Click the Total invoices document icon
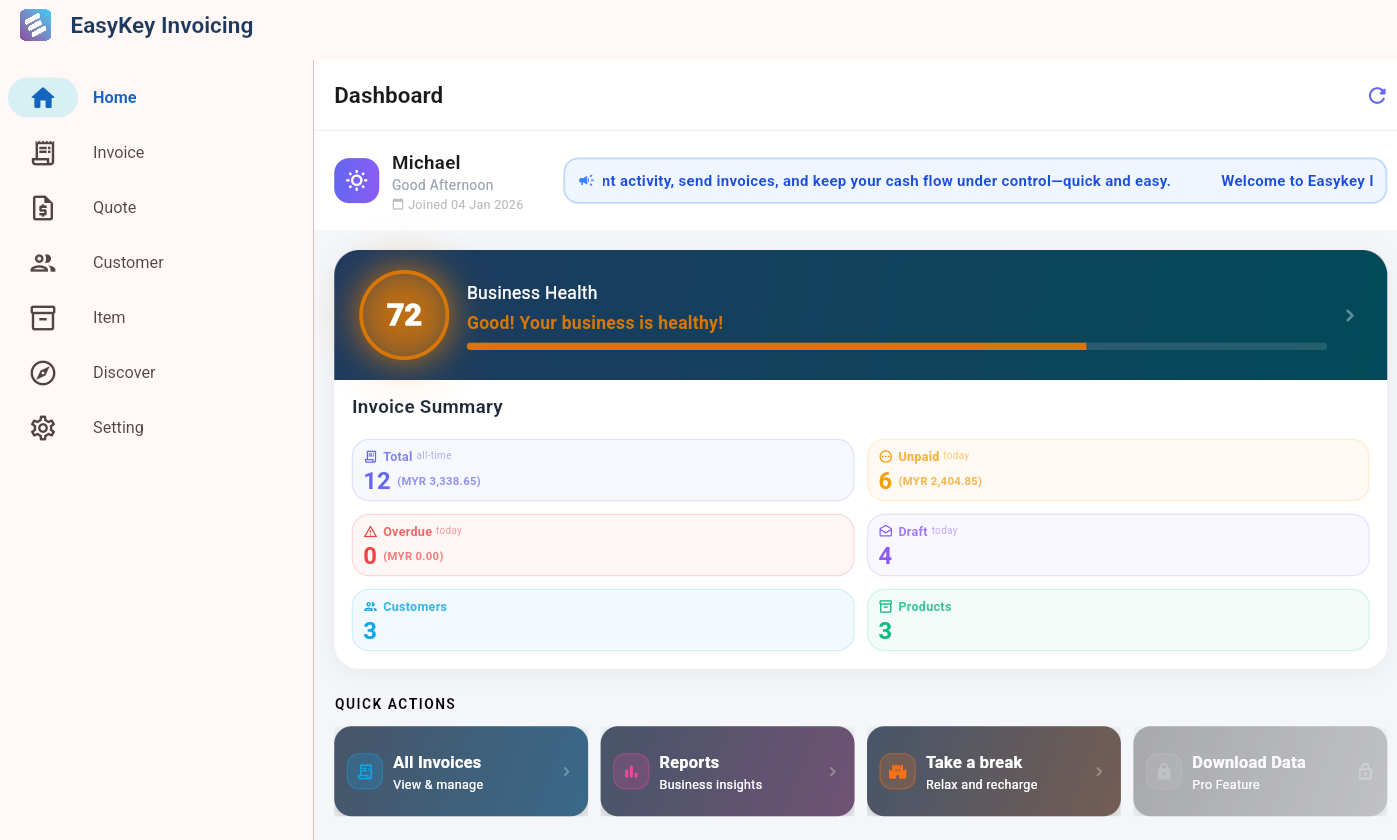Viewport: 1397px width, 840px height. (x=371, y=456)
